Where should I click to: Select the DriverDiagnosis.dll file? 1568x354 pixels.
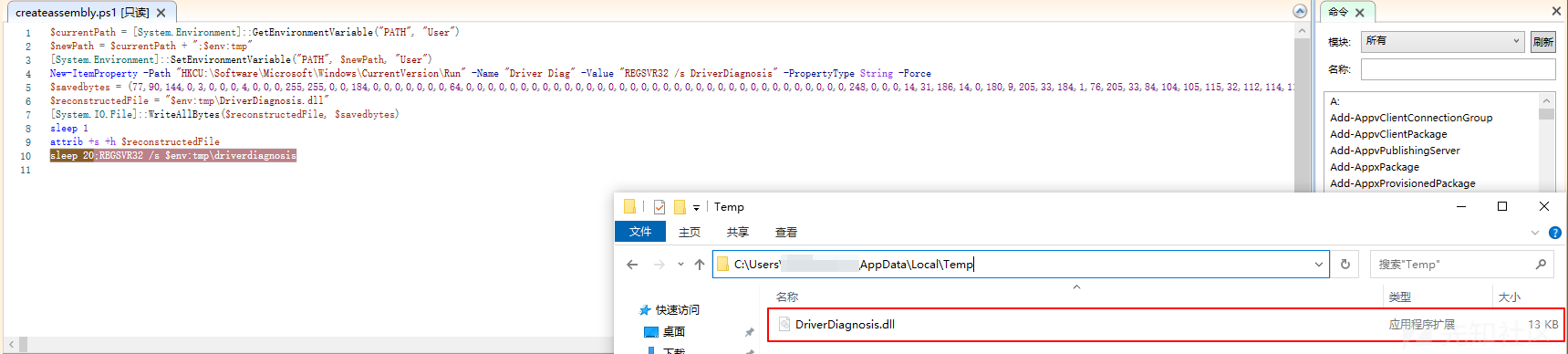(1166, 325)
